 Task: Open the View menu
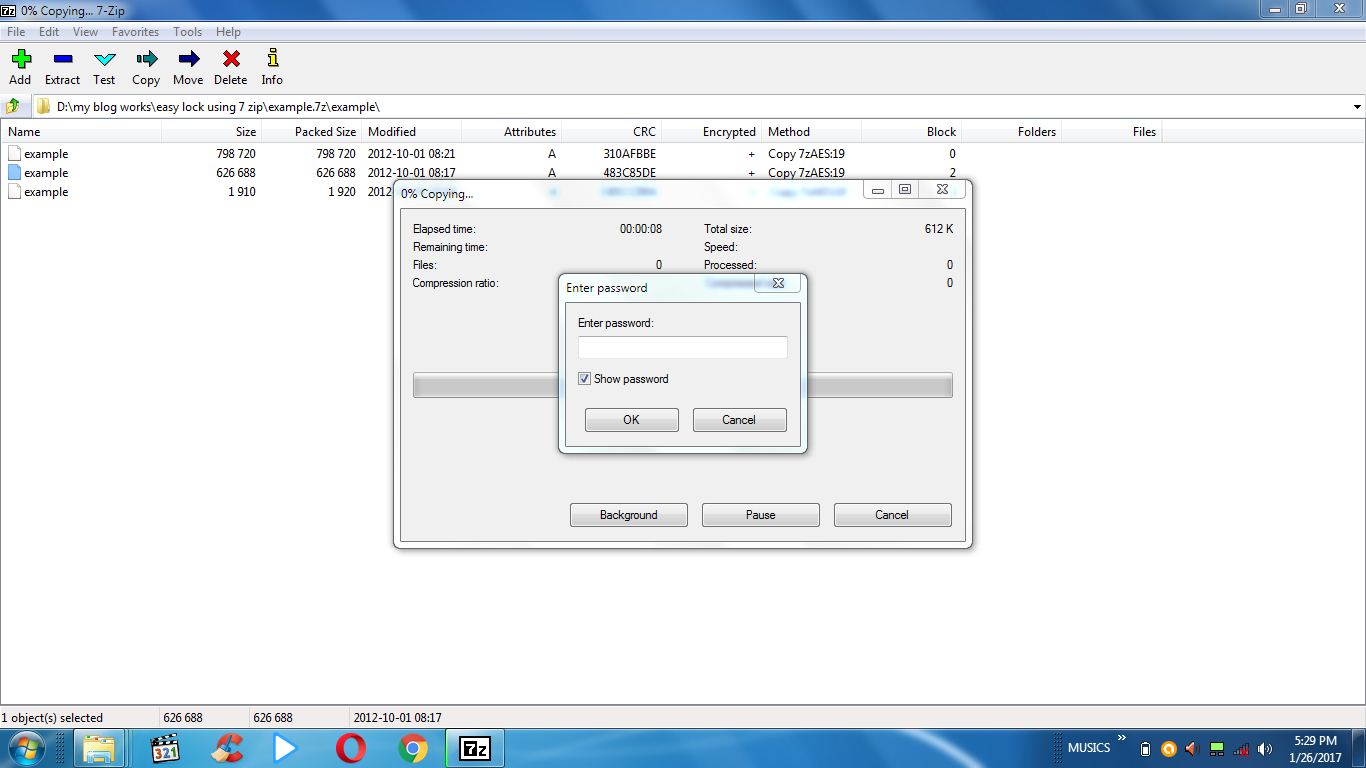(x=85, y=32)
